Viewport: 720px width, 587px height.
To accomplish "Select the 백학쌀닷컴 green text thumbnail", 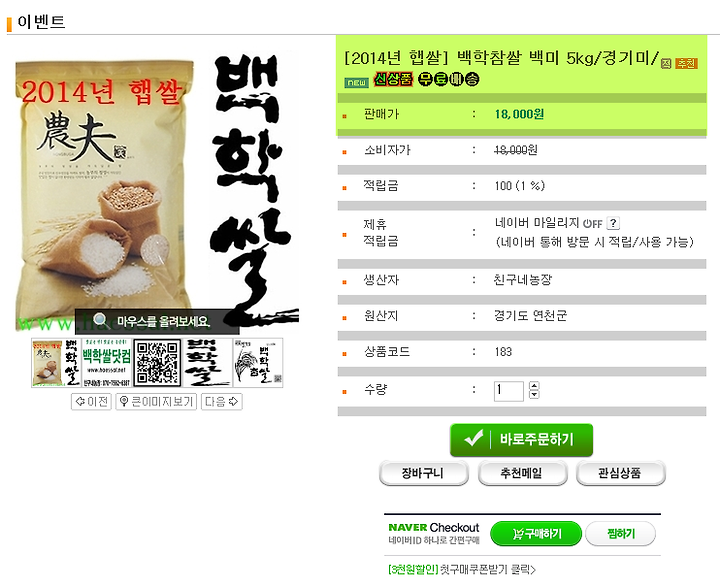I will click(x=107, y=363).
